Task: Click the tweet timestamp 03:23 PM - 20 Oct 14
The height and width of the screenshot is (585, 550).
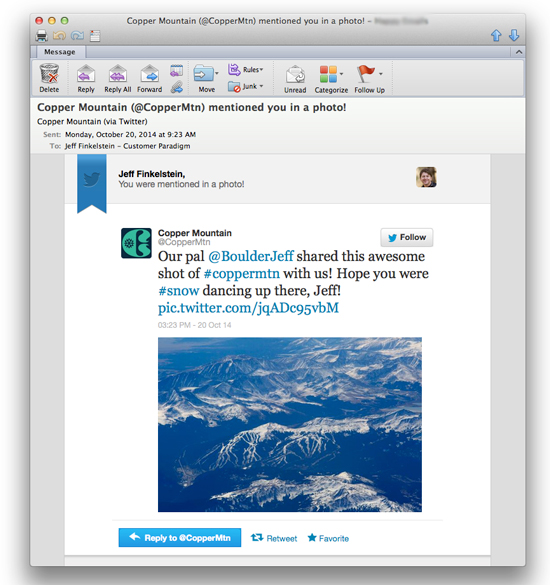Action: [194, 325]
